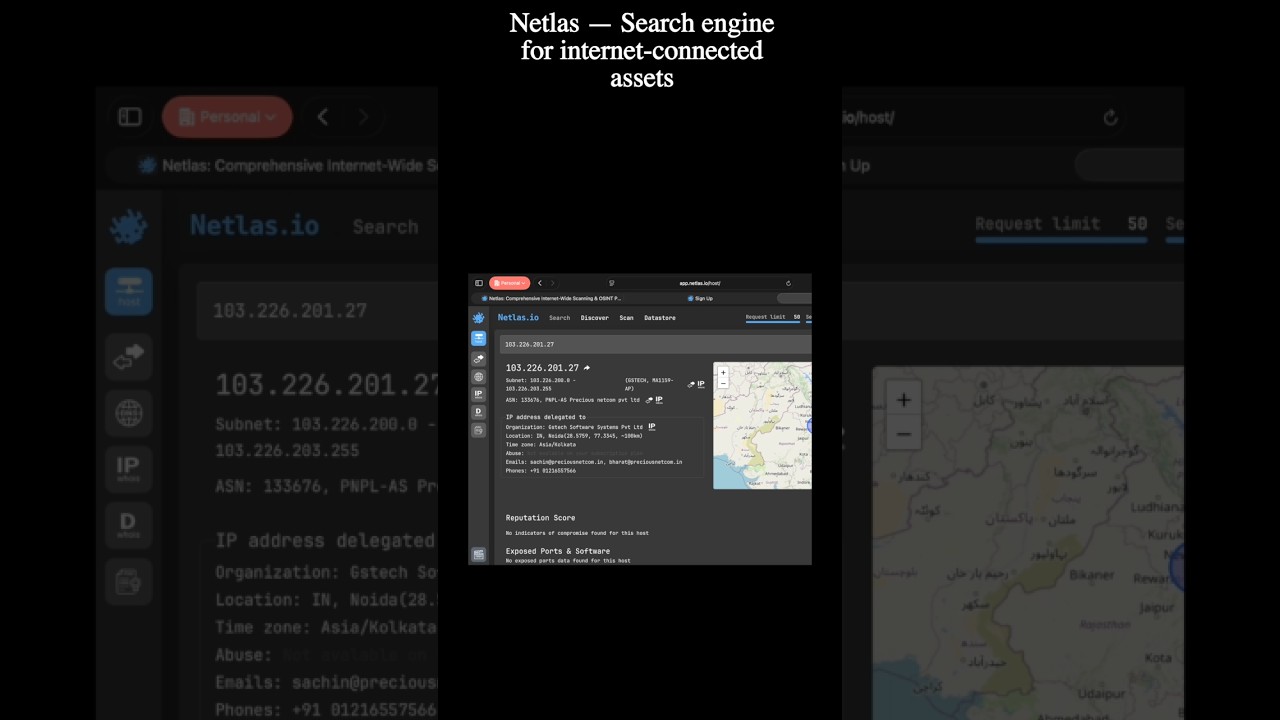Click the Reputation Score heading
This screenshot has height=720, width=1280.
[x=540, y=518]
